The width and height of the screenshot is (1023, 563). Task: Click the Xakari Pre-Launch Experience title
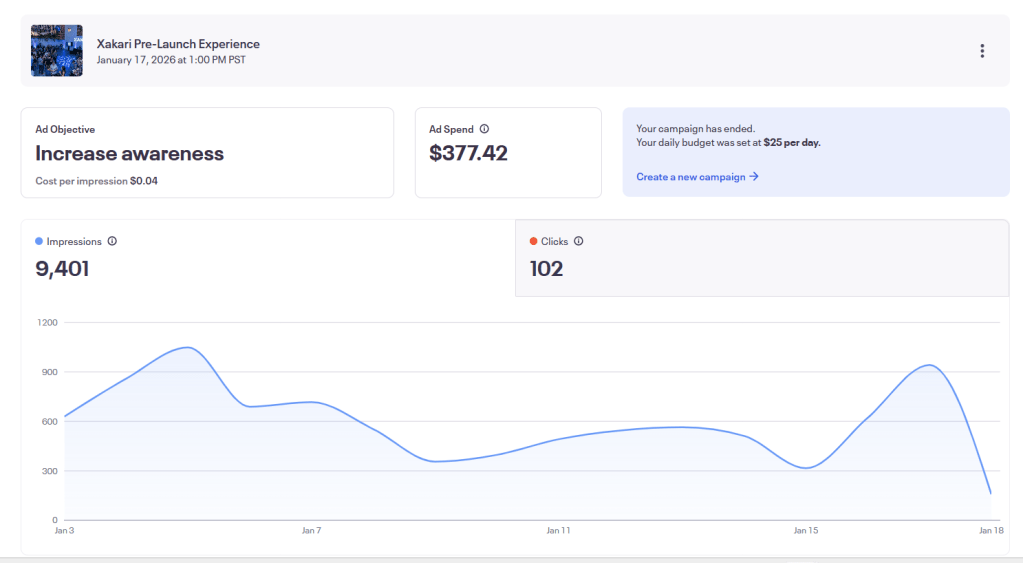coord(178,44)
